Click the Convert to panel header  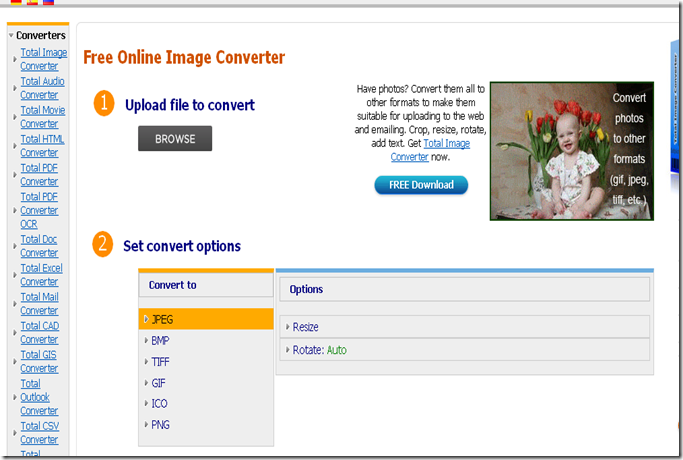point(206,285)
